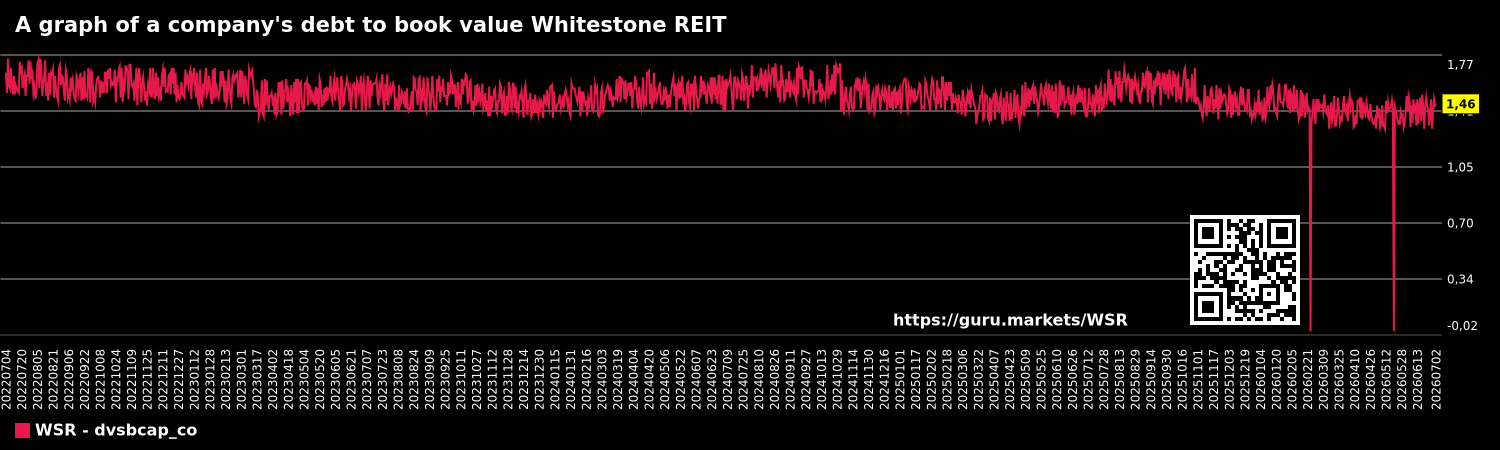Viewport: 1500px width, 450px height.
Task: Click the 20230520 x-axis date label
Action: [x=321, y=378]
